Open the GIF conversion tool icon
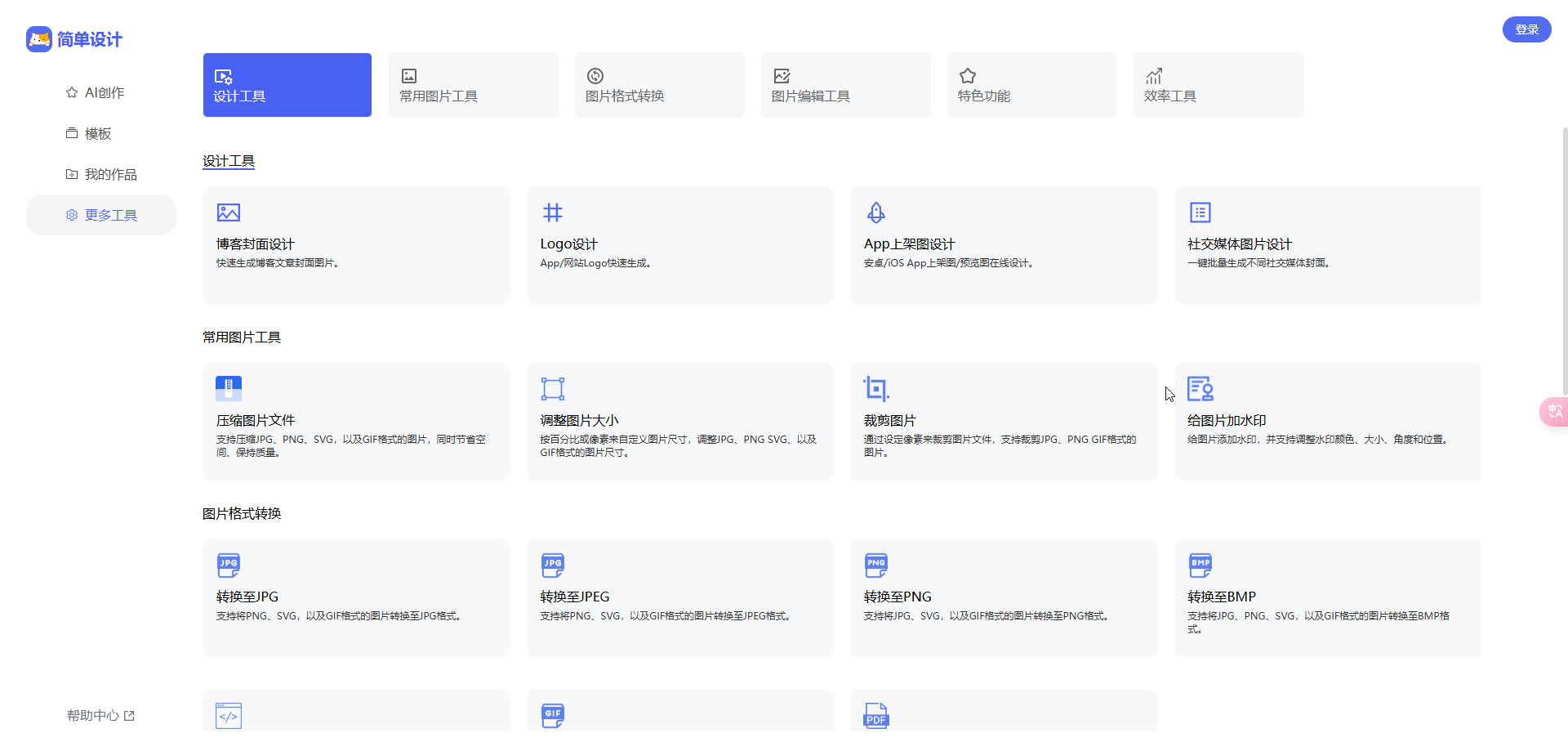 553,716
